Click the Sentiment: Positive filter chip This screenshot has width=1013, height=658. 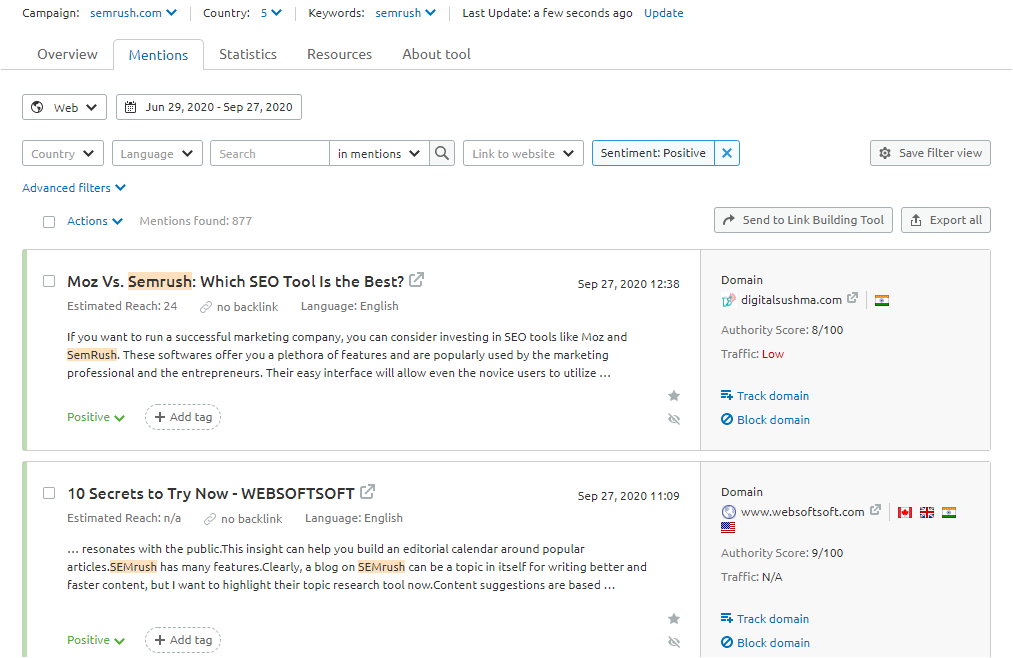point(653,153)
